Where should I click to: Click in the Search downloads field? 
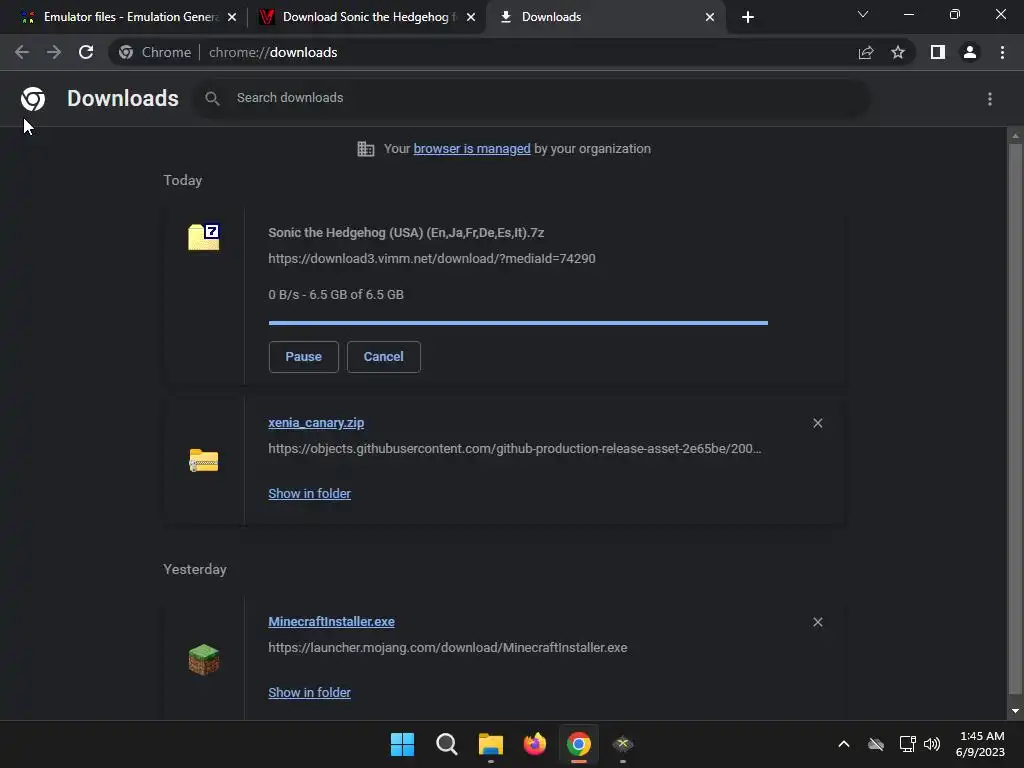click(x=532, y=99)
